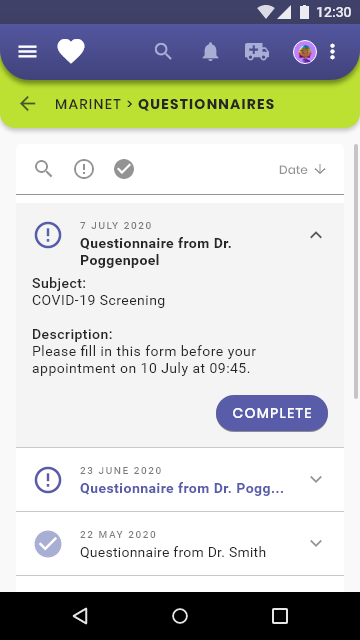The image size is (360, 640).
Task: Tap the white heart logo icon
Action: pos(71,51)
